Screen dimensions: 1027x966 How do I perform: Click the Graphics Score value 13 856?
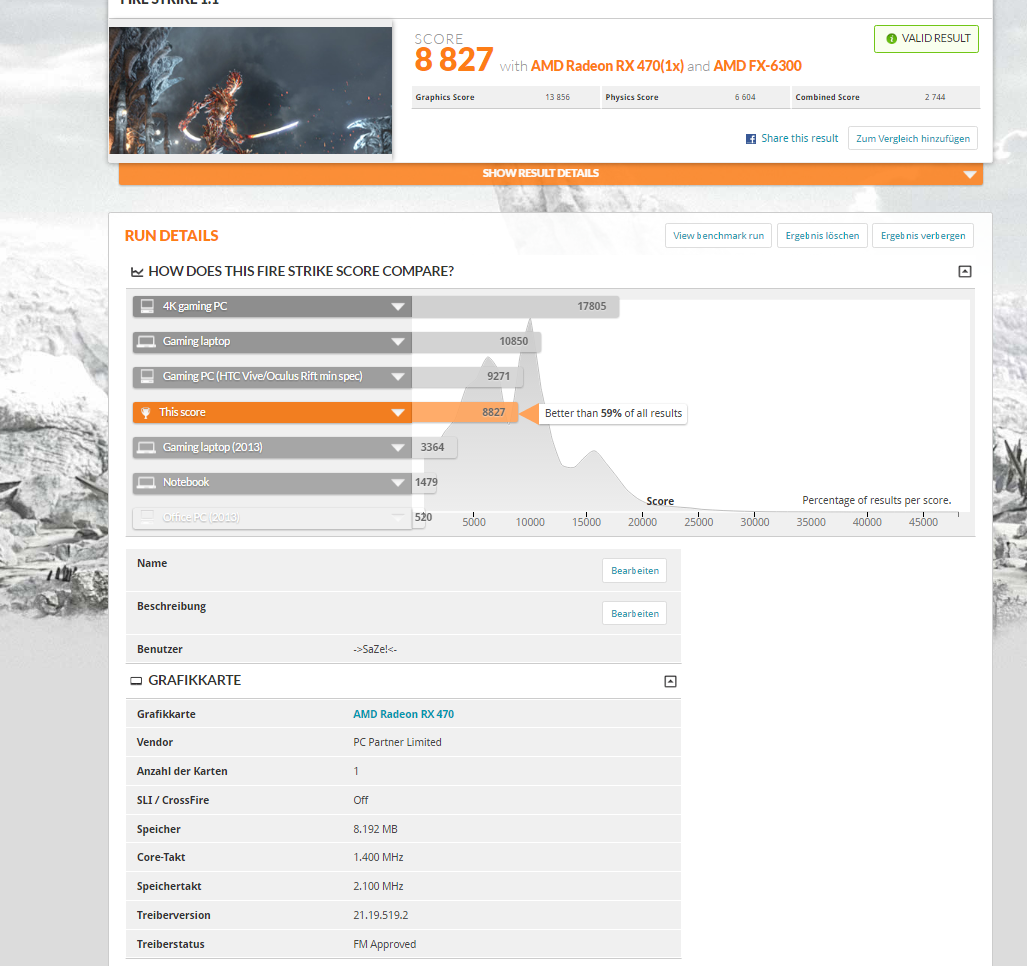[x=557, y=97]
